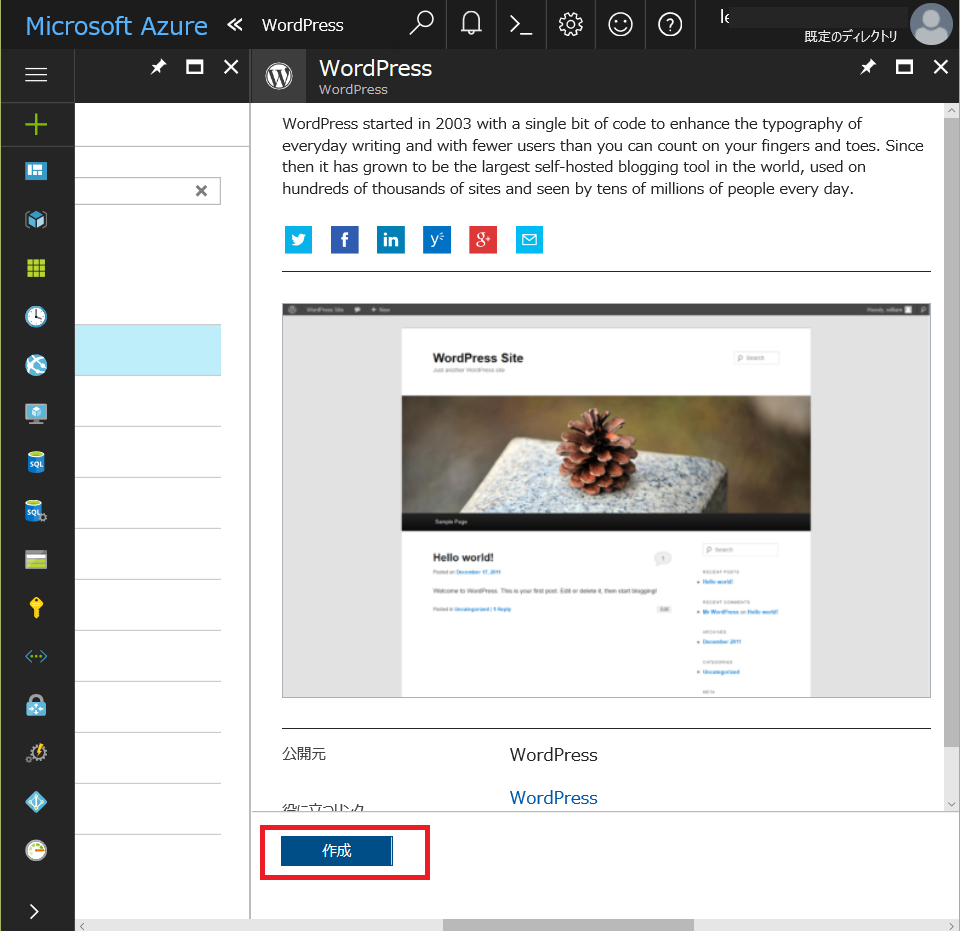The width and height of the screenshot is (960, 931).
Task: Click the 公開元 label
Action: [304, 754]
